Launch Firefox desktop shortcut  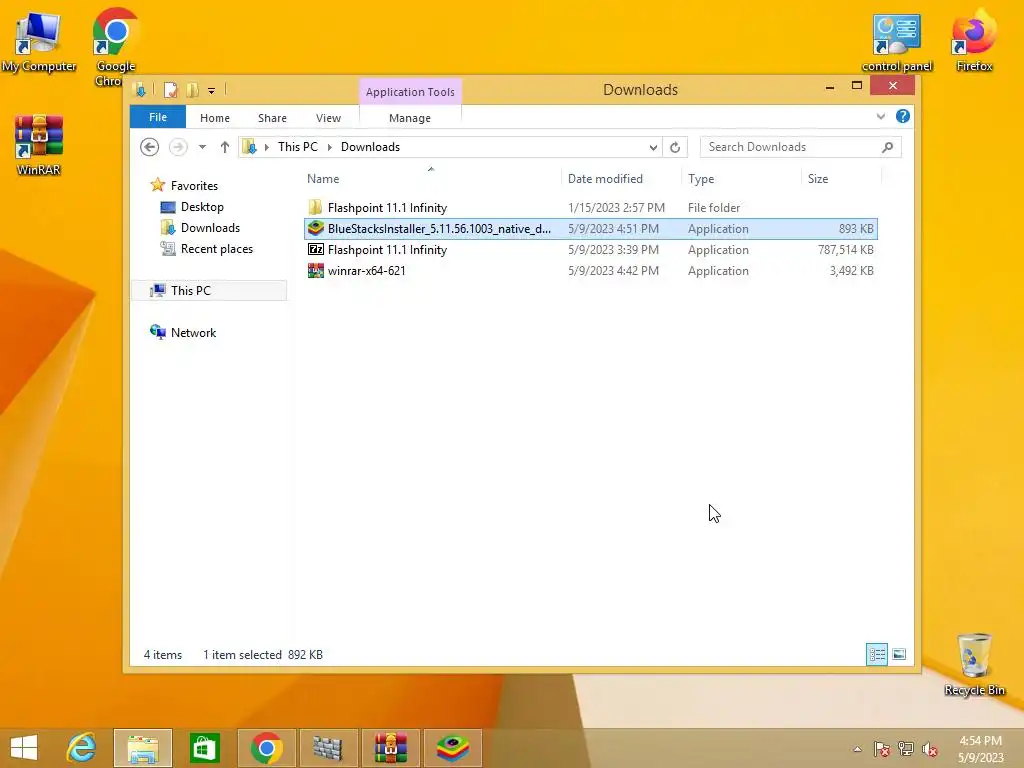[x=974, y=40]
